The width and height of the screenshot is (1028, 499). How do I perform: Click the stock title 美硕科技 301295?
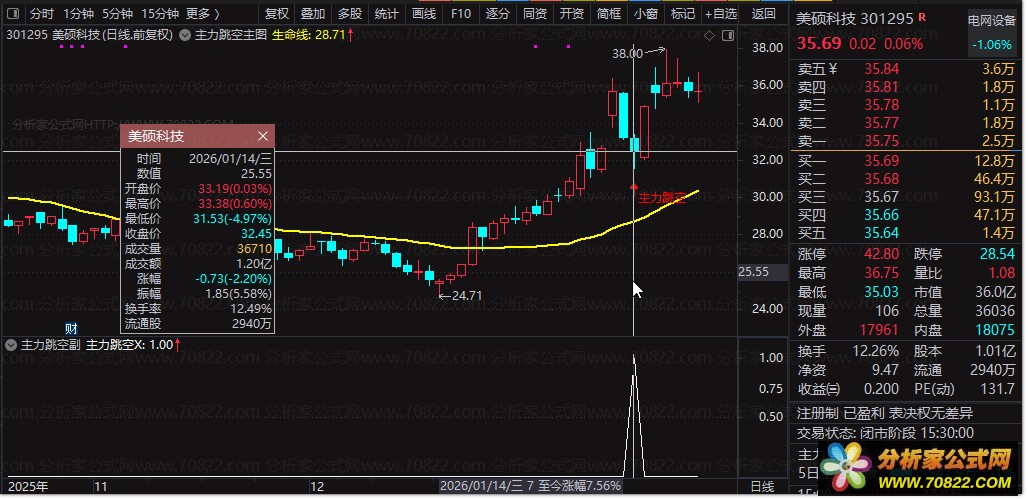click(x=854, y=19)
